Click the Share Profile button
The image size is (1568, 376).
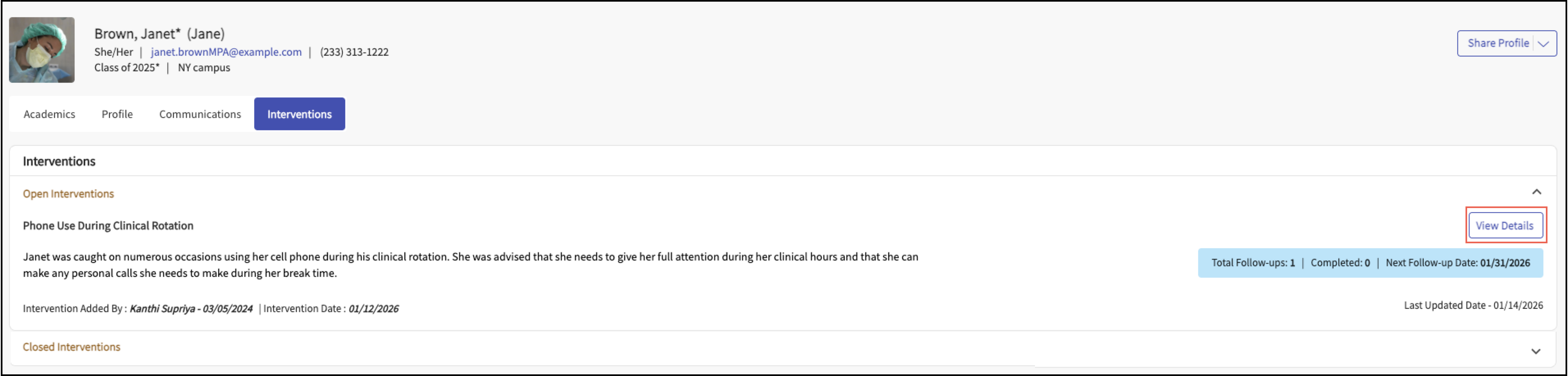tap(1497, 43)
